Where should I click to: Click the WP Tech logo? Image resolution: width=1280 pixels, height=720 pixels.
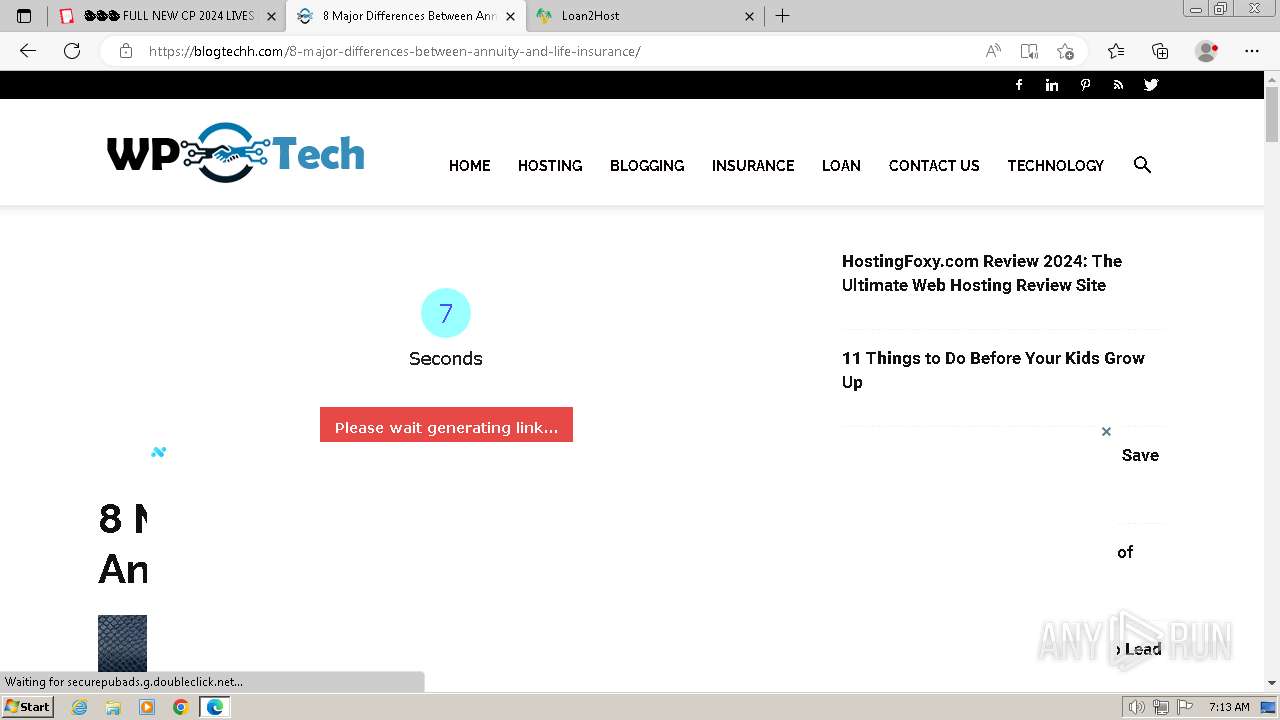[x=236, y=153]
